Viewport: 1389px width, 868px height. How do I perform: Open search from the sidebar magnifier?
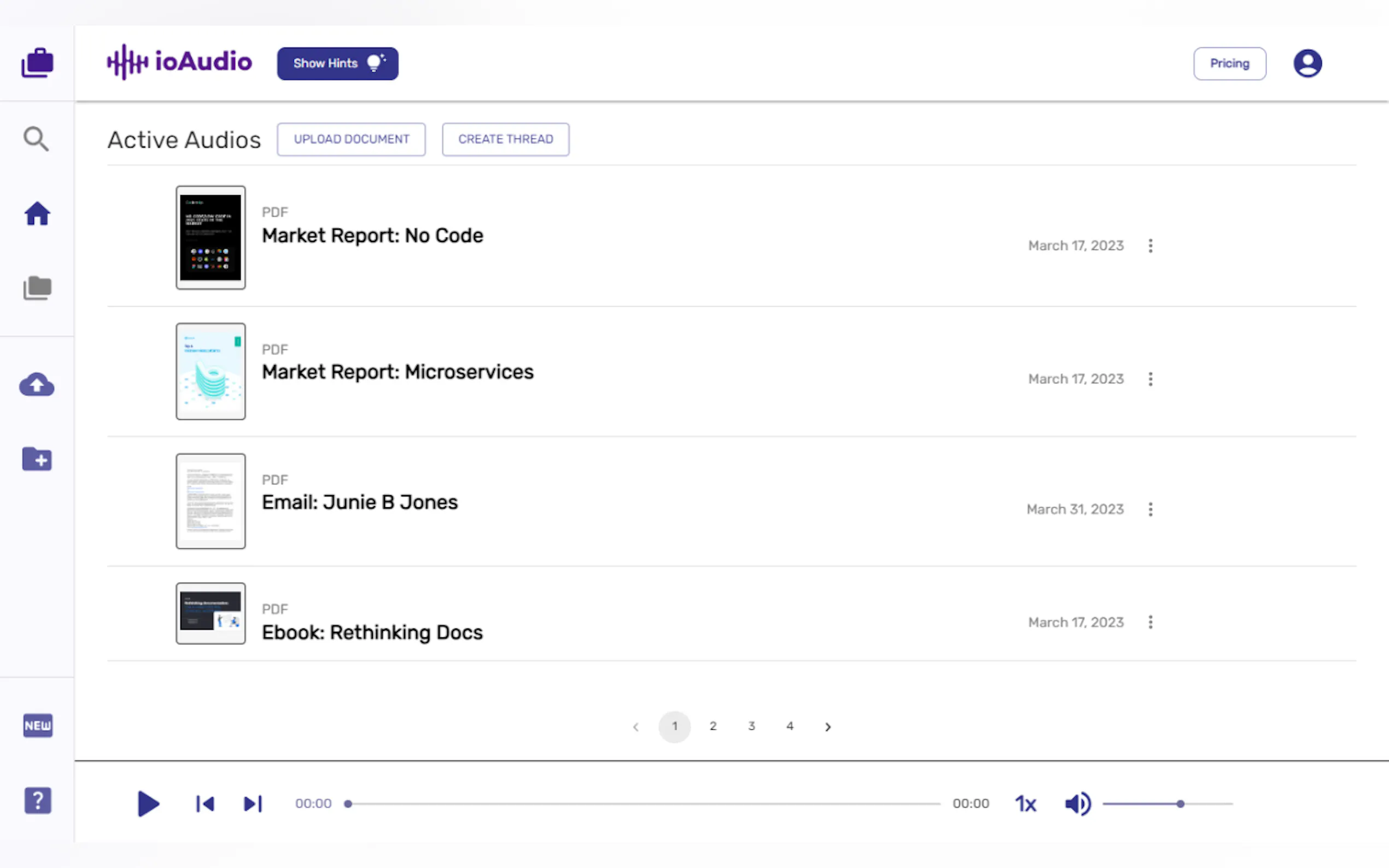[36, 139]
